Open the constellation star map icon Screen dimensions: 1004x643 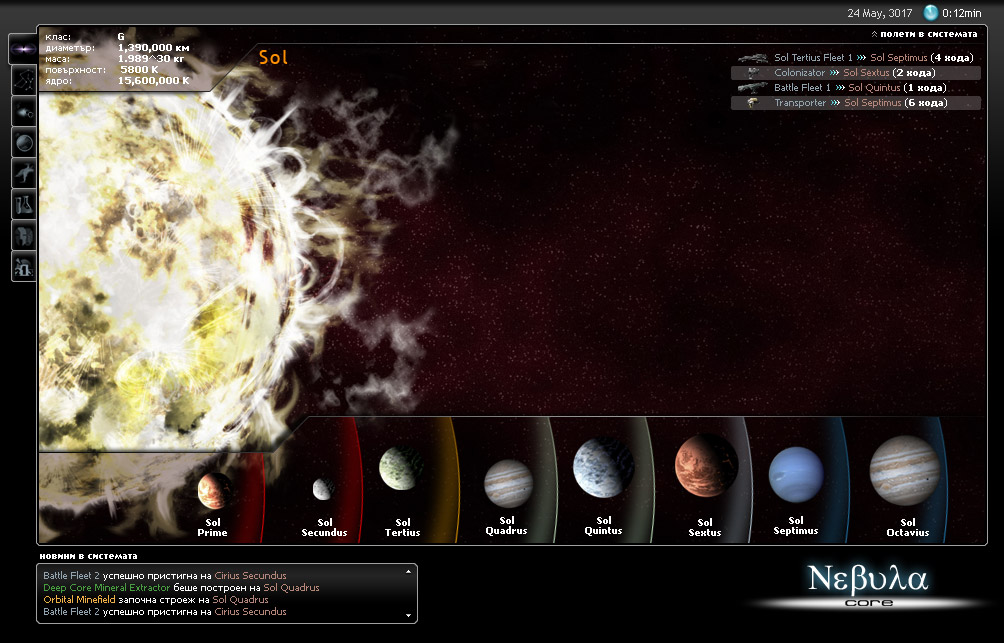point(23,79)
